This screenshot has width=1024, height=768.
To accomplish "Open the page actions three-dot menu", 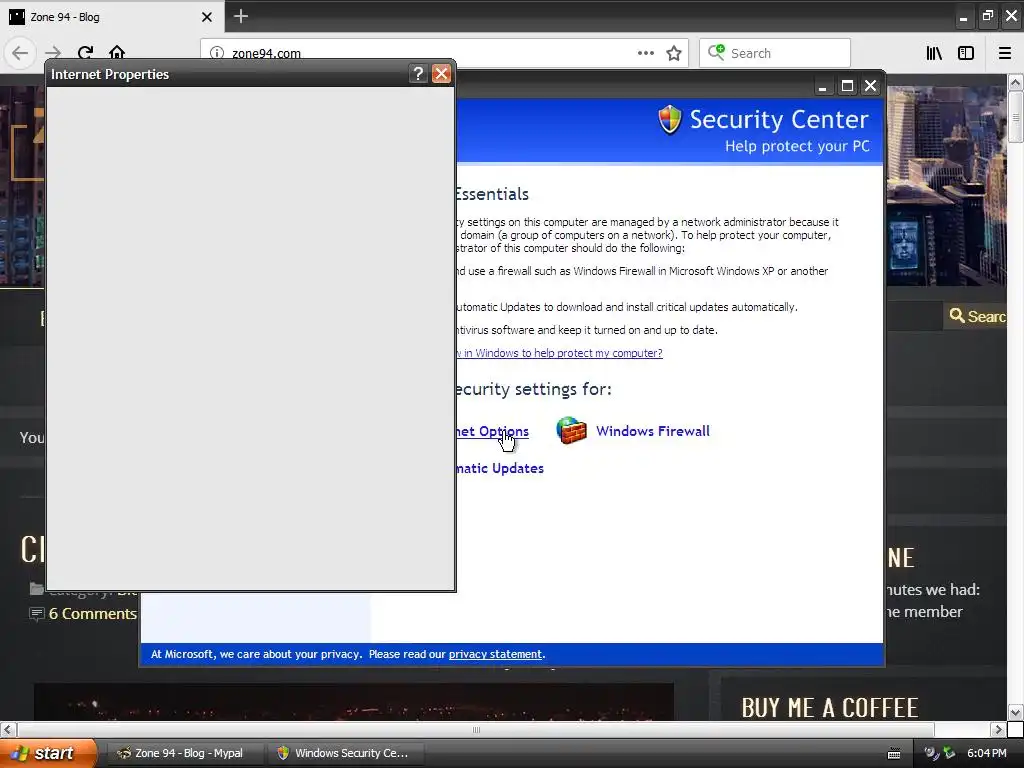I will [x=645, y=53].
